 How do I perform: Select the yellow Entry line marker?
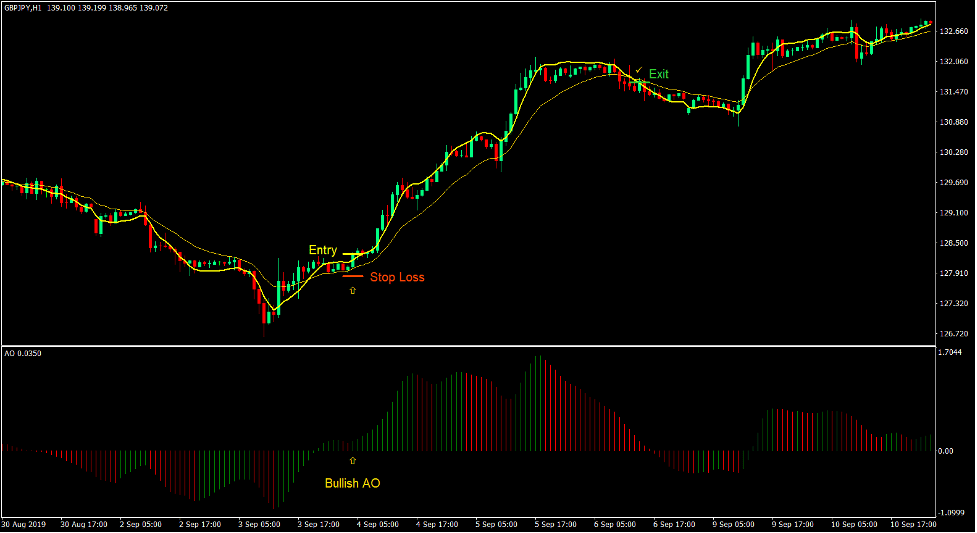point(355,253)
